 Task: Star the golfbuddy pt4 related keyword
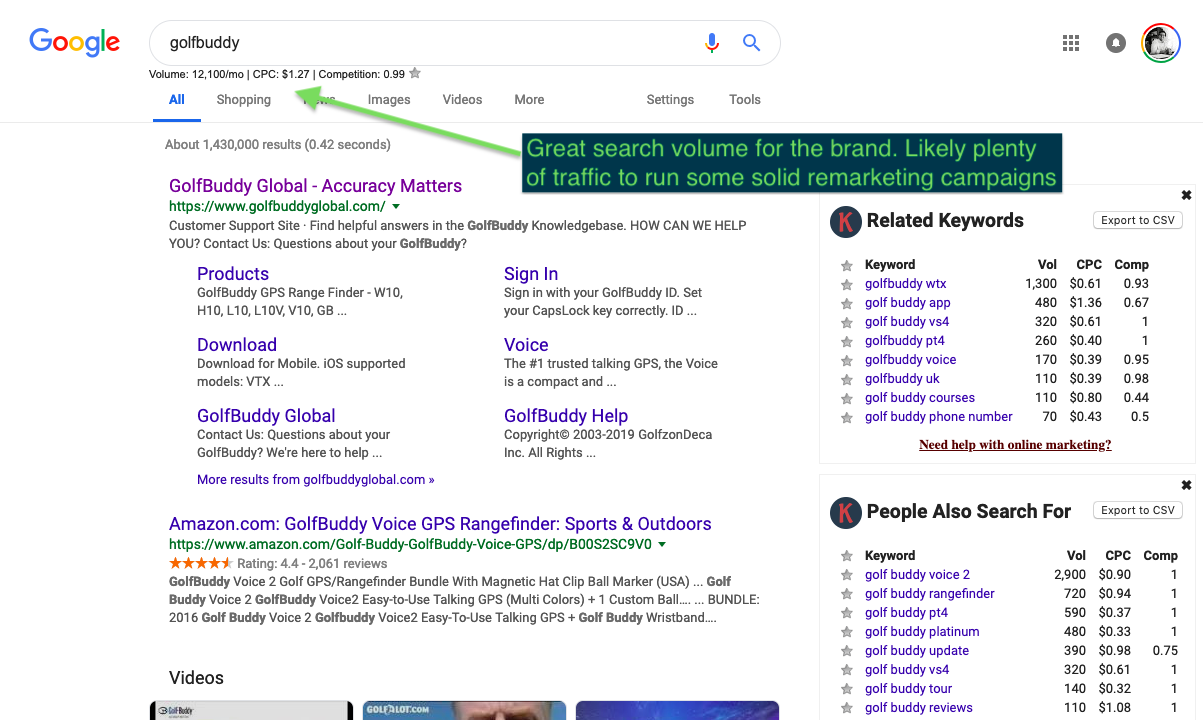[x=847, y=341]
